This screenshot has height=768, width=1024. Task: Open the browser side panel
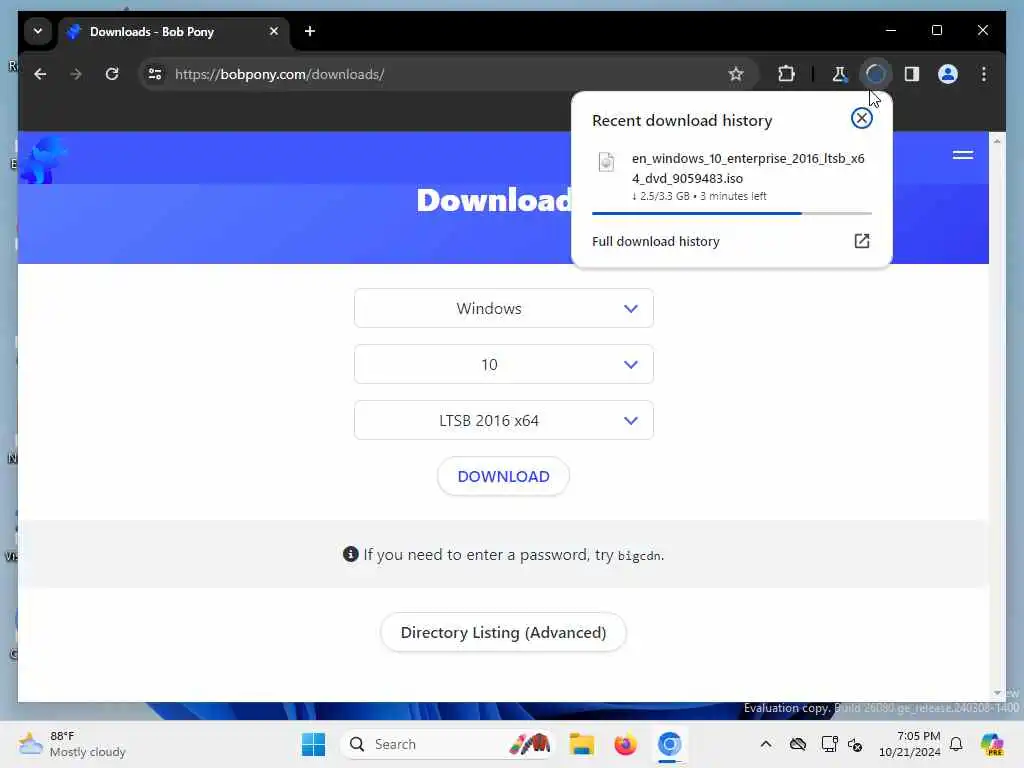[912, 74]
